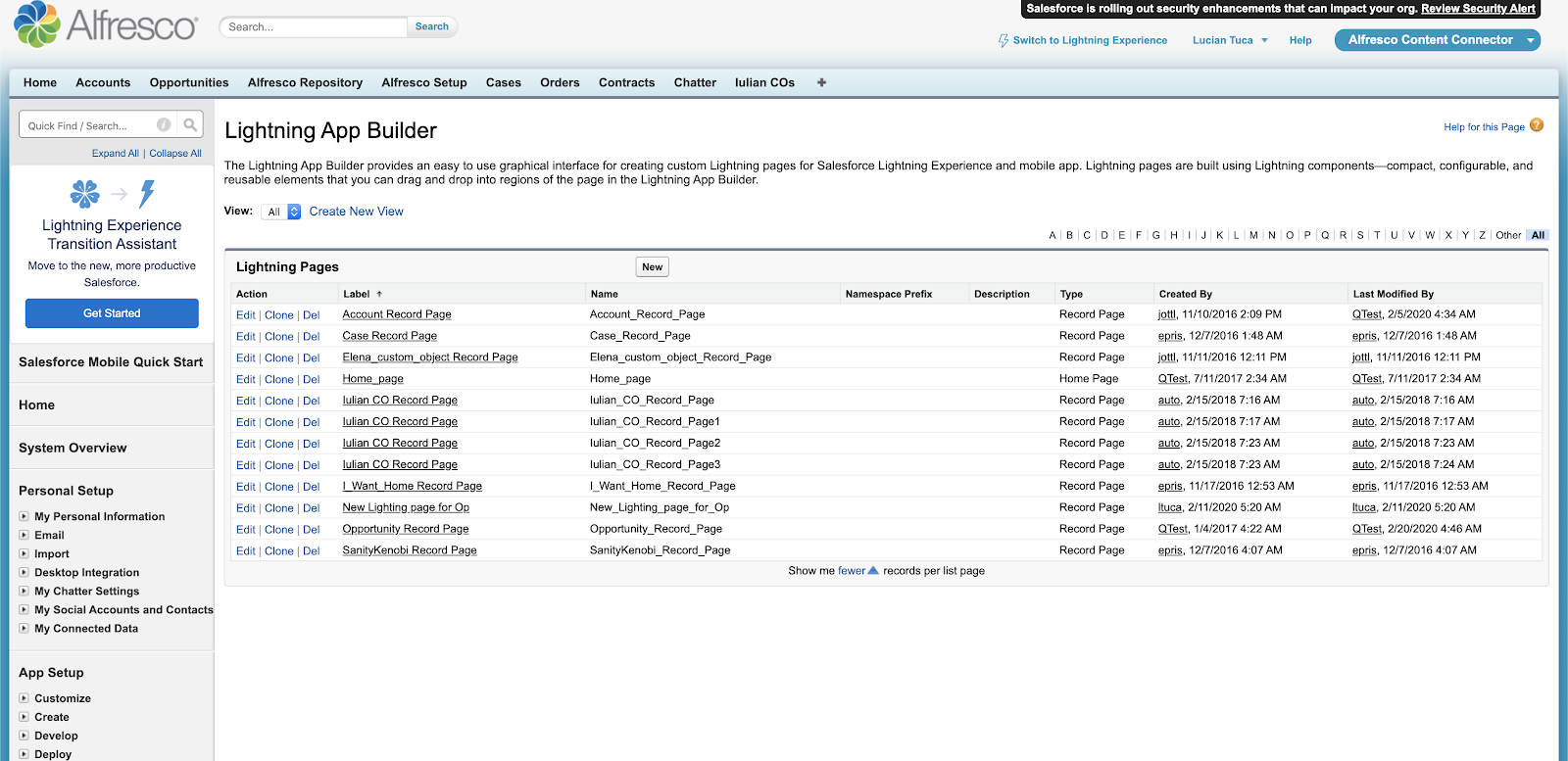Click the Created By column header
1568x761 pixels.
1186,294
